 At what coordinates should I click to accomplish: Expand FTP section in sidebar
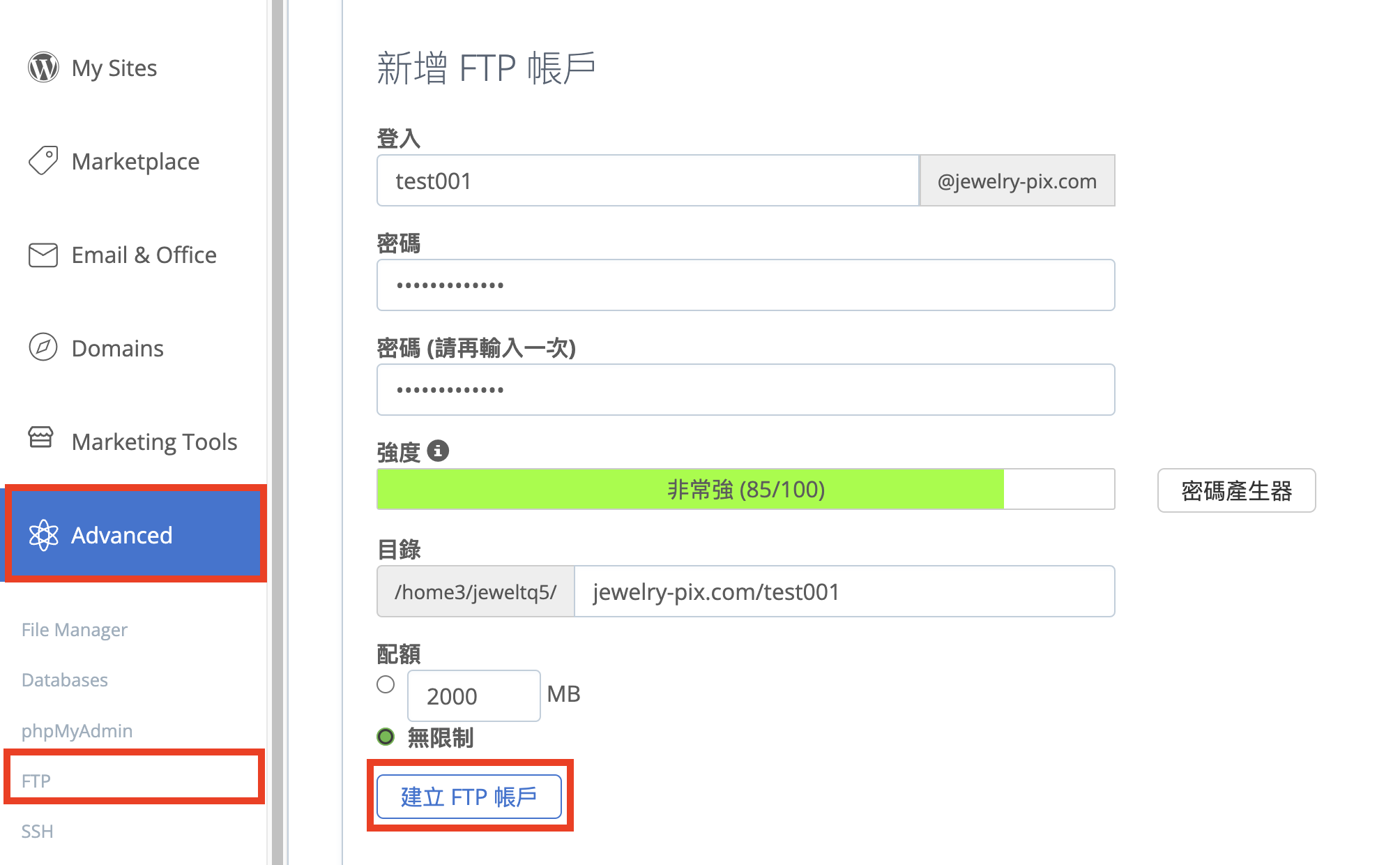(x=35, y=780)
